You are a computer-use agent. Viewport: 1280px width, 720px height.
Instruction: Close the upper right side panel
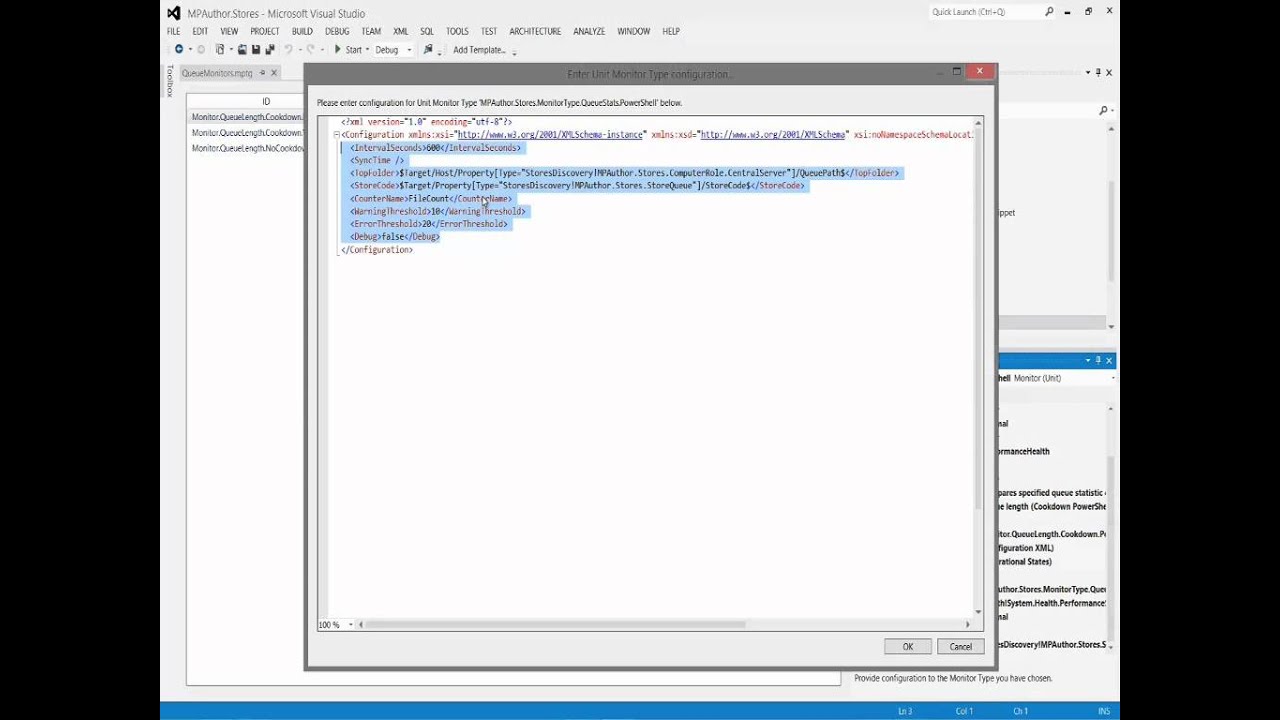coord(1109,72)
